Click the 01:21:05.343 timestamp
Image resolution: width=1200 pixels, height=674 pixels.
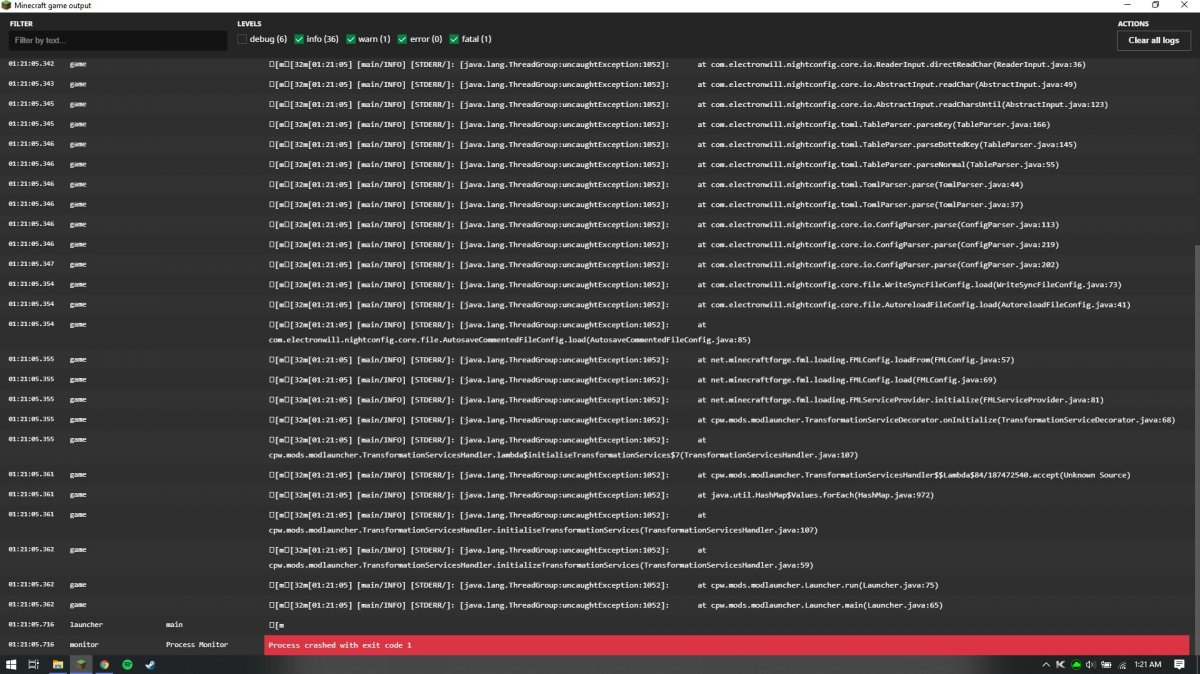(x=31, y=84)
